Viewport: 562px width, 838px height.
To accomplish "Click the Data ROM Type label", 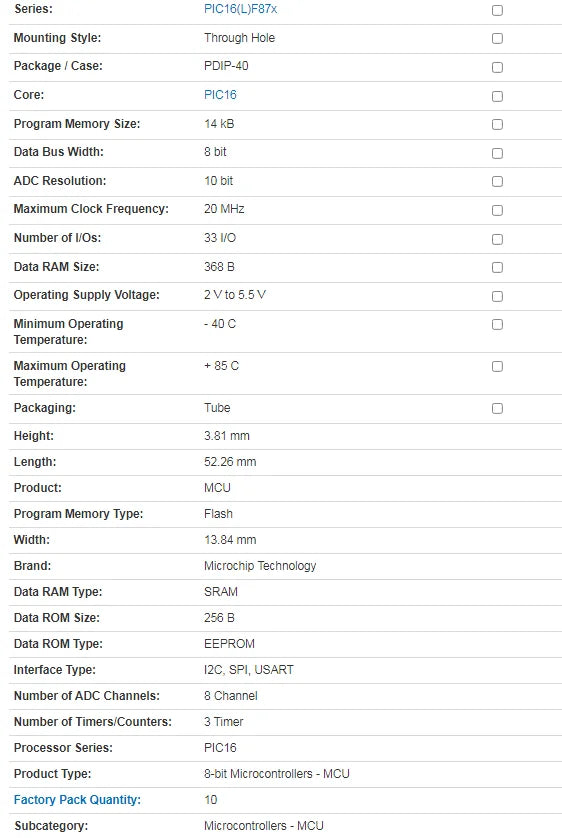I will click(58, 643).
